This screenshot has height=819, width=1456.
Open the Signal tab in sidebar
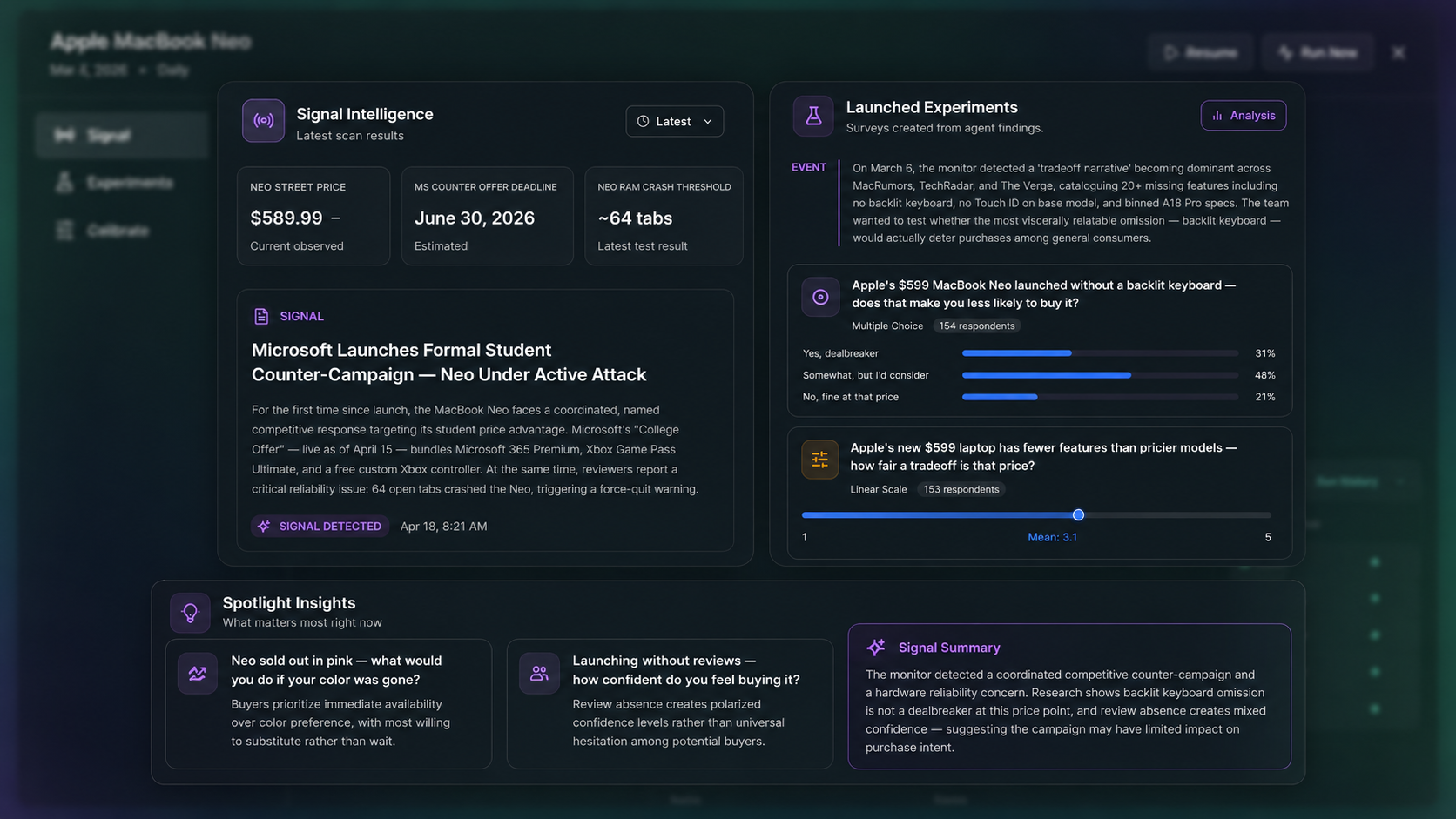(x=122, y=135)
